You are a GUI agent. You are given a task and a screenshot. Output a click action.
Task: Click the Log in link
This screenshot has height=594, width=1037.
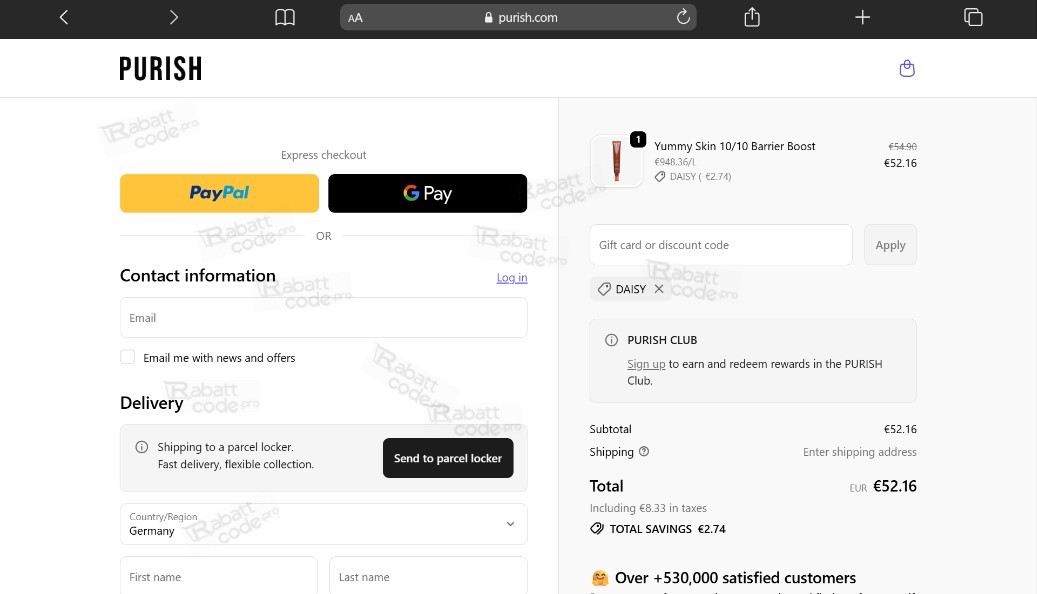pos(512,278)
